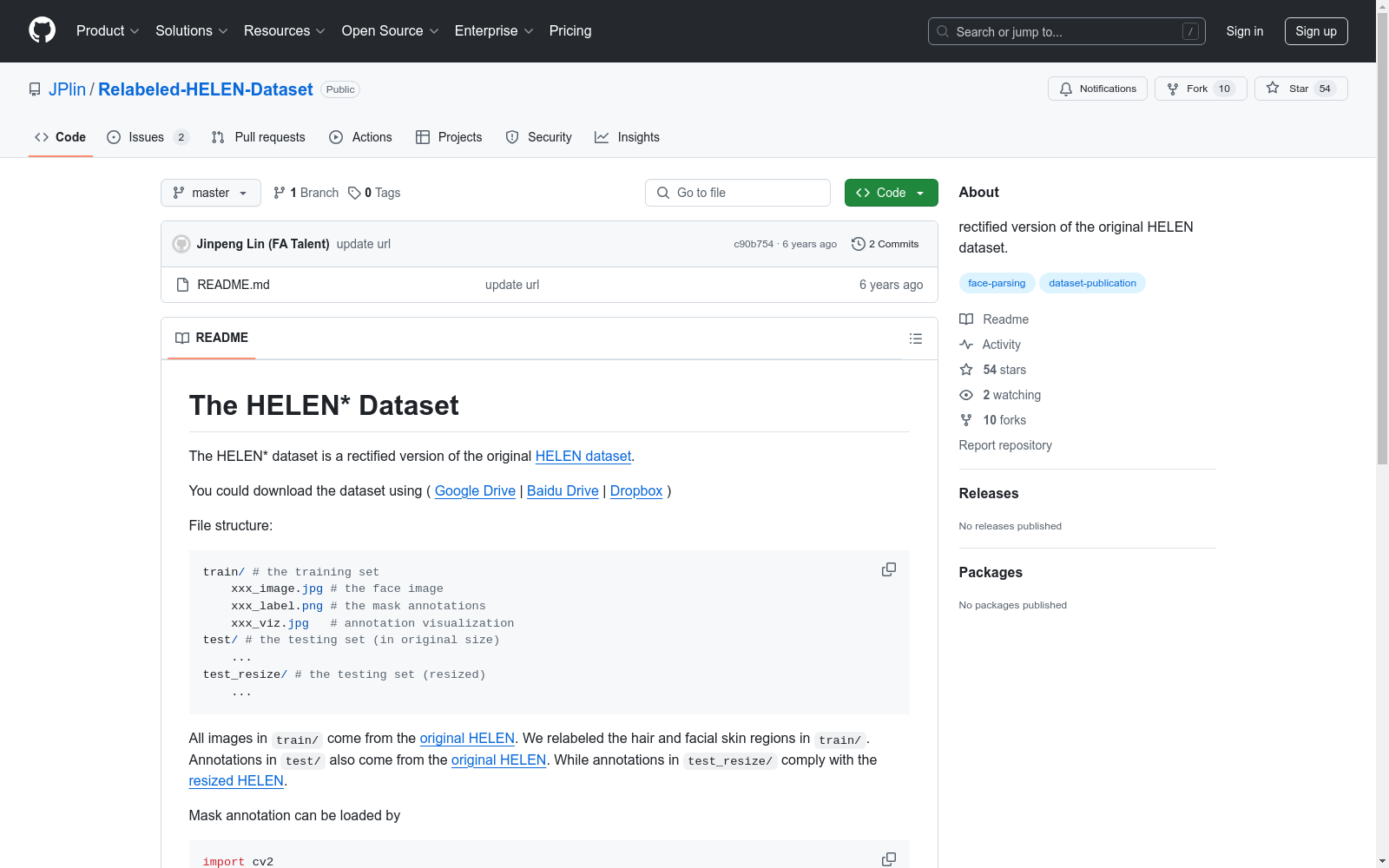Open the Activity sidebar link
The width and height of the screenshot is (1389, 868).
(x=990, y=345)
